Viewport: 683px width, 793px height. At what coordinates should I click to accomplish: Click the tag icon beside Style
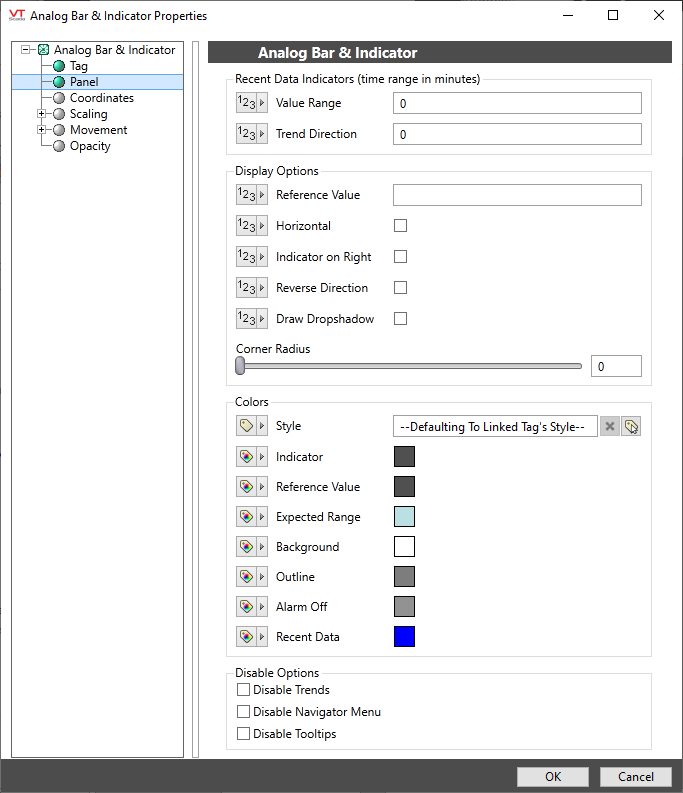246,426
